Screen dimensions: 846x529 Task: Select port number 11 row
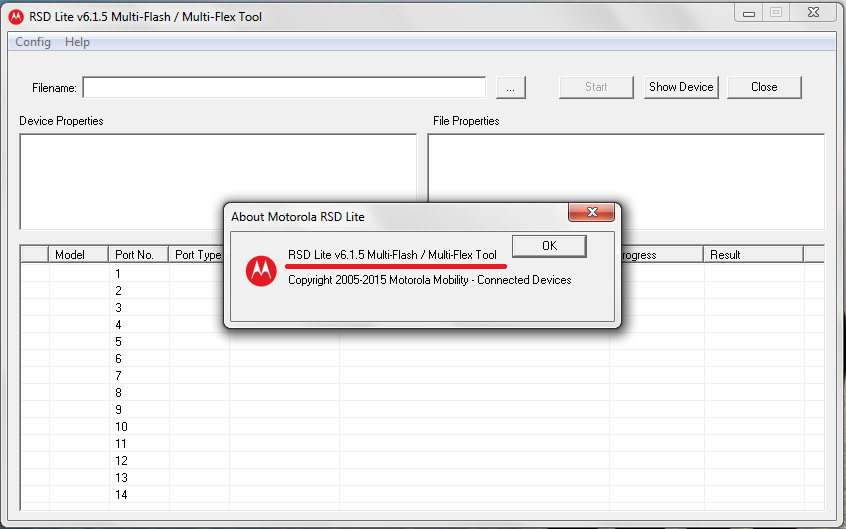pyautogui.click(x=422, y=444)
